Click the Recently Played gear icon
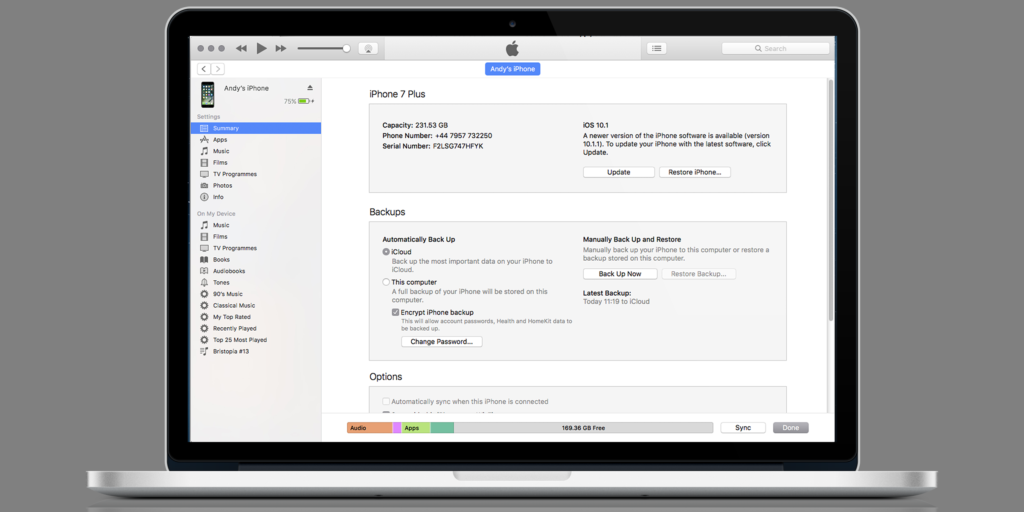The height and width of the screenshot is (512, 1024). pos(204,328)
